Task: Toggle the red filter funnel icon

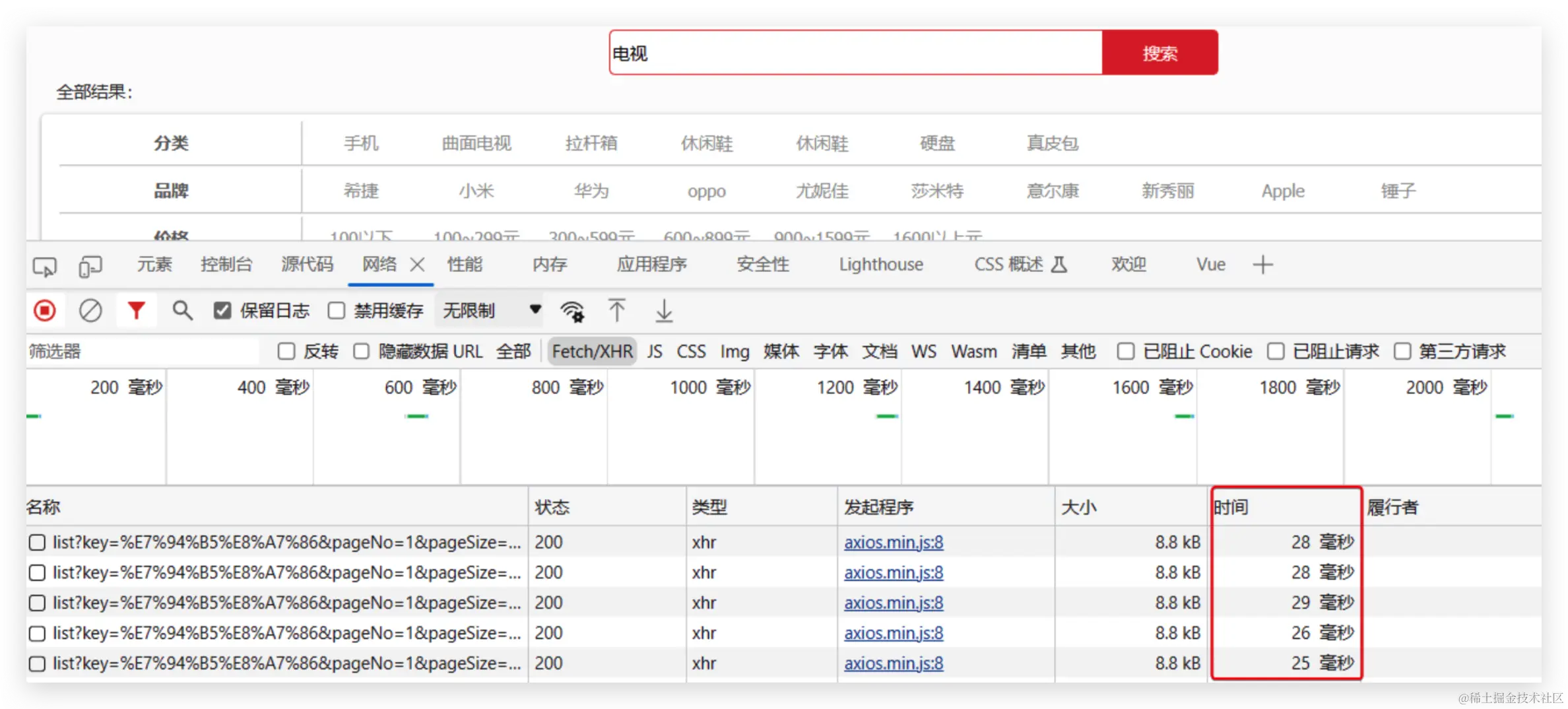Action: 137,310
